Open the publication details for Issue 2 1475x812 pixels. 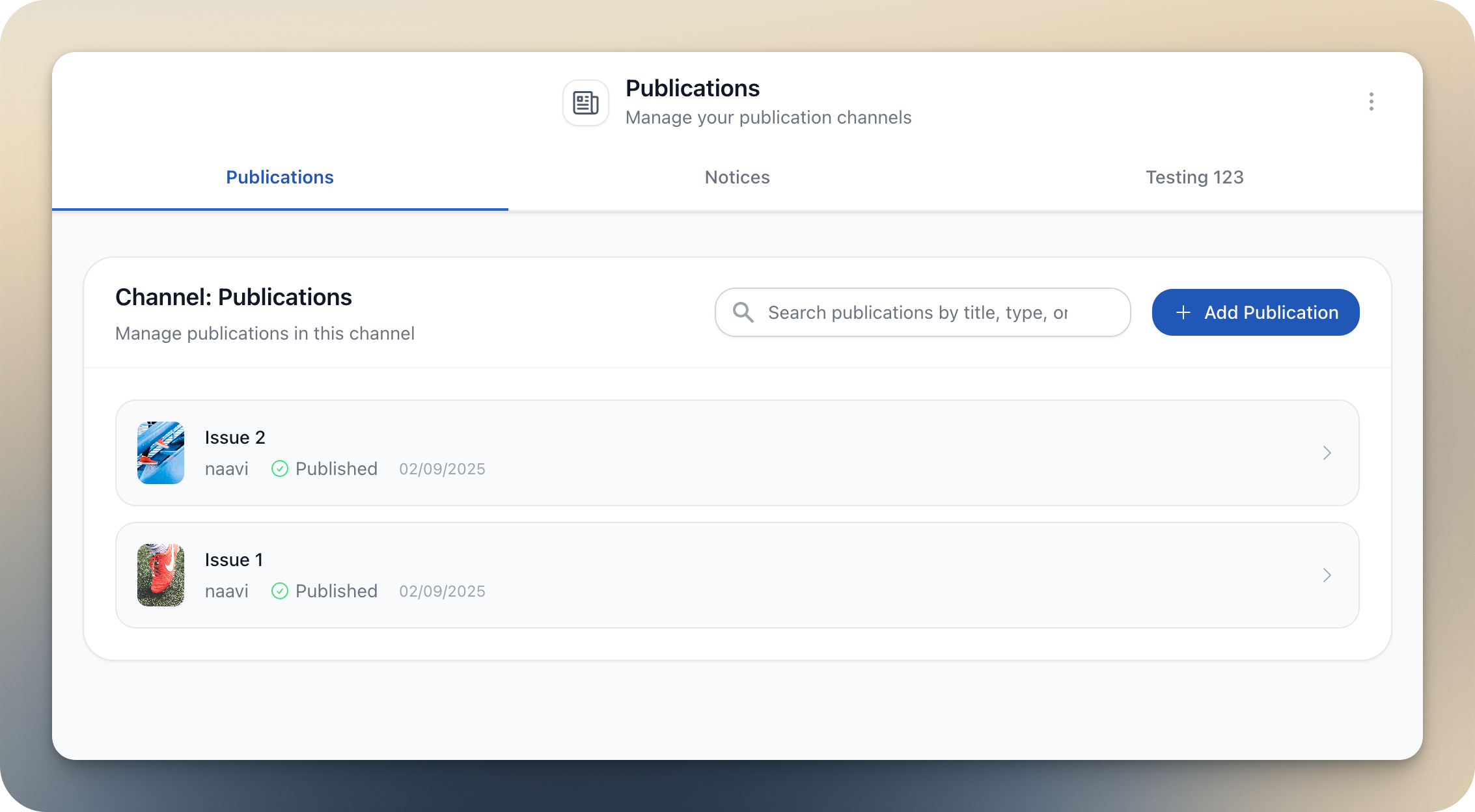[716, 453]
